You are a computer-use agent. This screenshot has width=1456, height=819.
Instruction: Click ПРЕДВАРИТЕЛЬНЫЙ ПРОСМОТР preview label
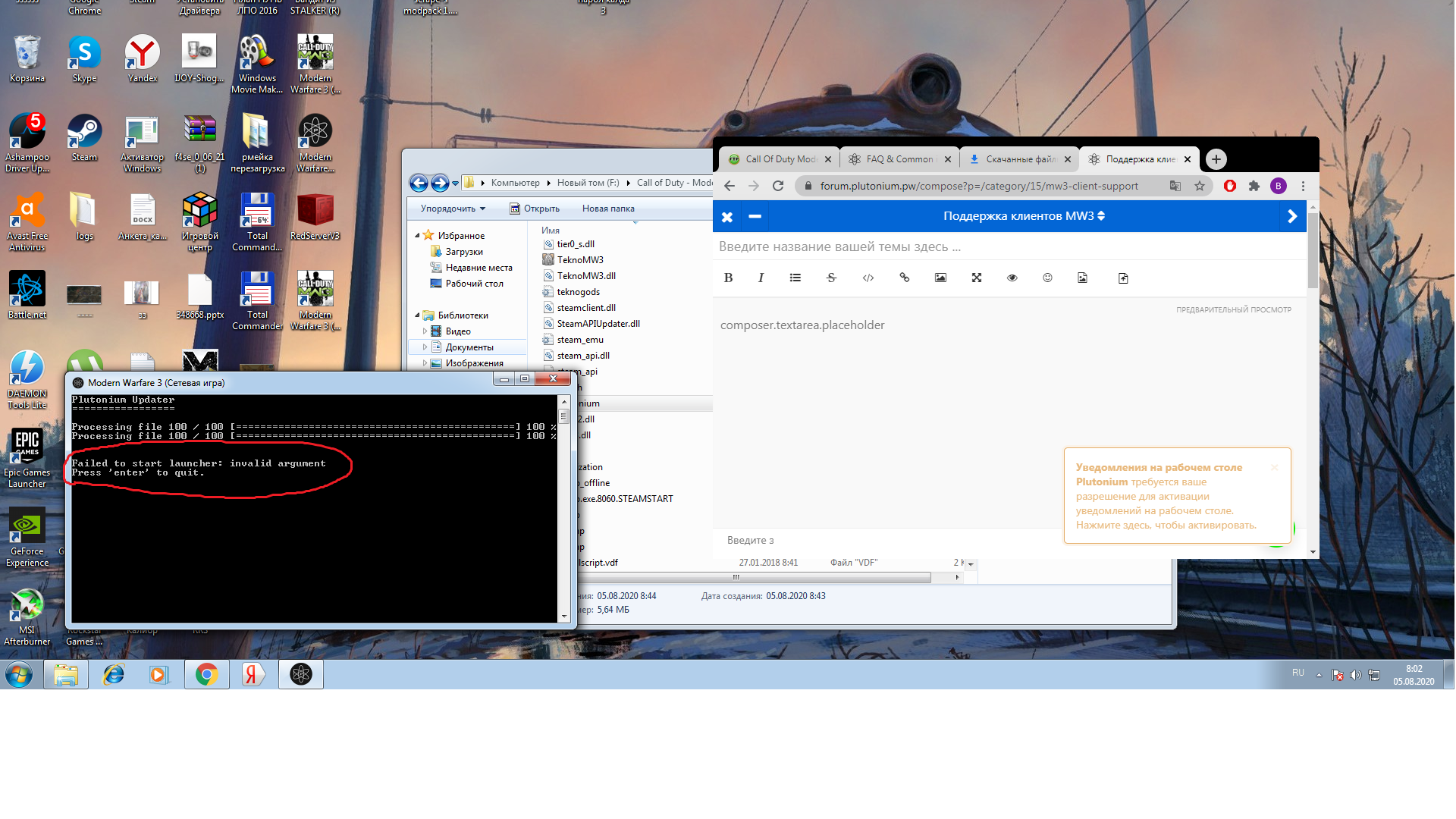point(1233,309)
